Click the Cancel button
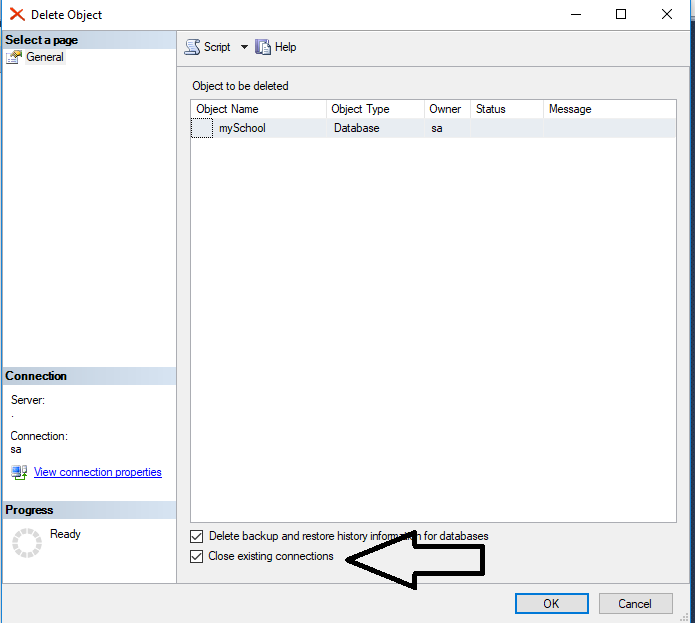 point(635,604)
